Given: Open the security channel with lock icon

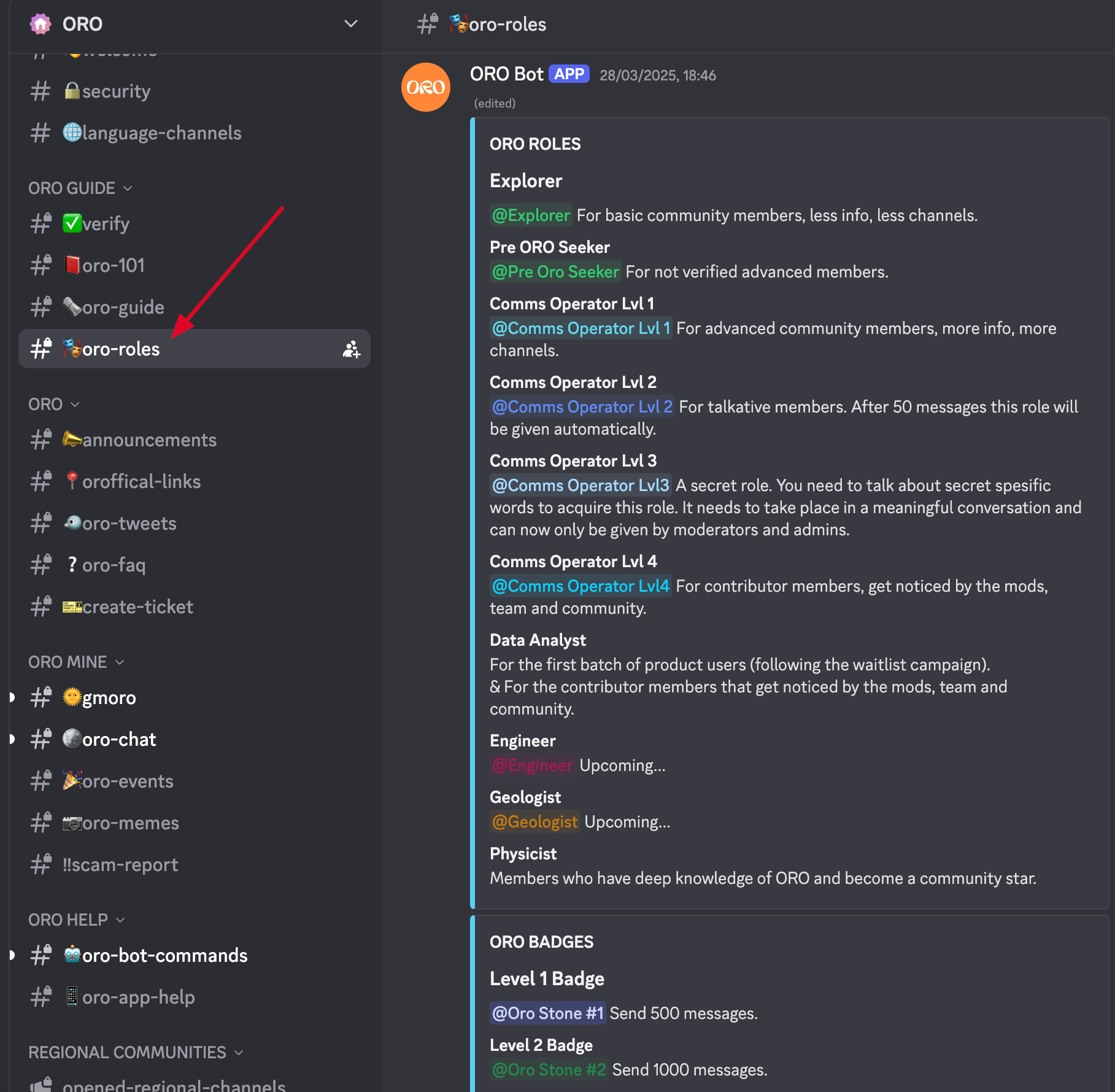Looking at the screenshot, I should 115,91.
